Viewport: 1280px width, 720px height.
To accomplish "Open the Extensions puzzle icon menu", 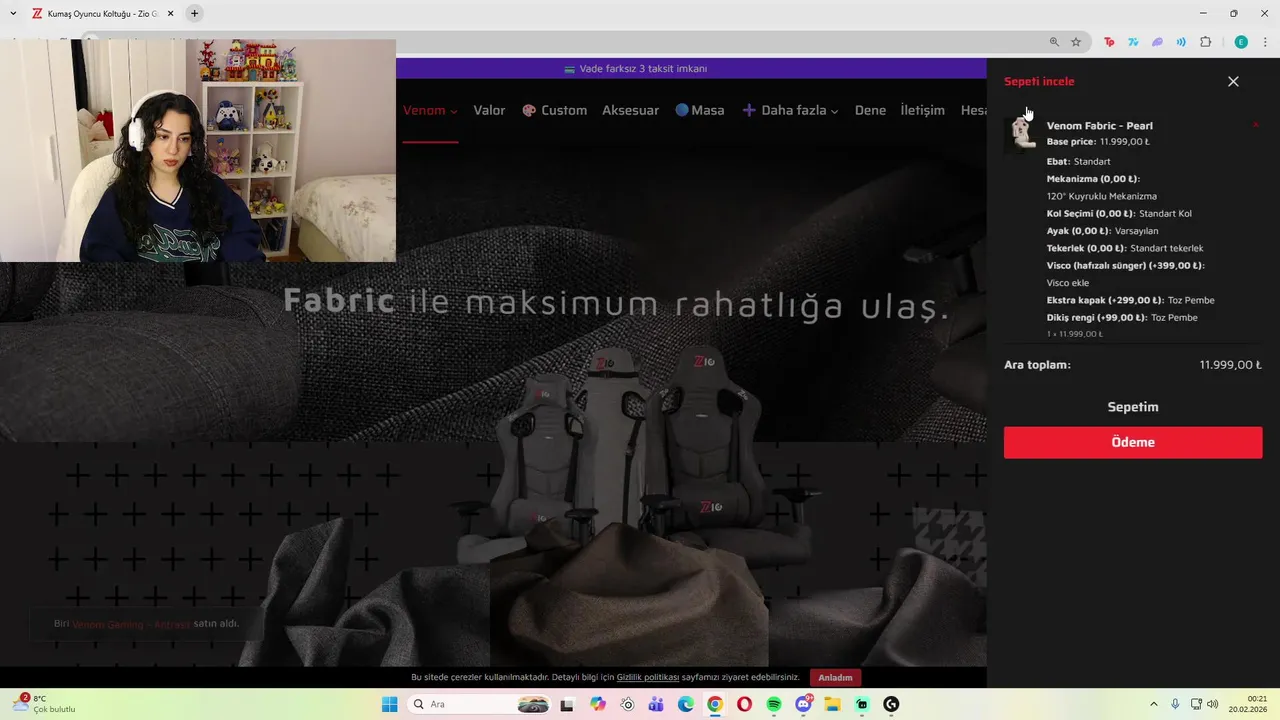I will 1205,42.
